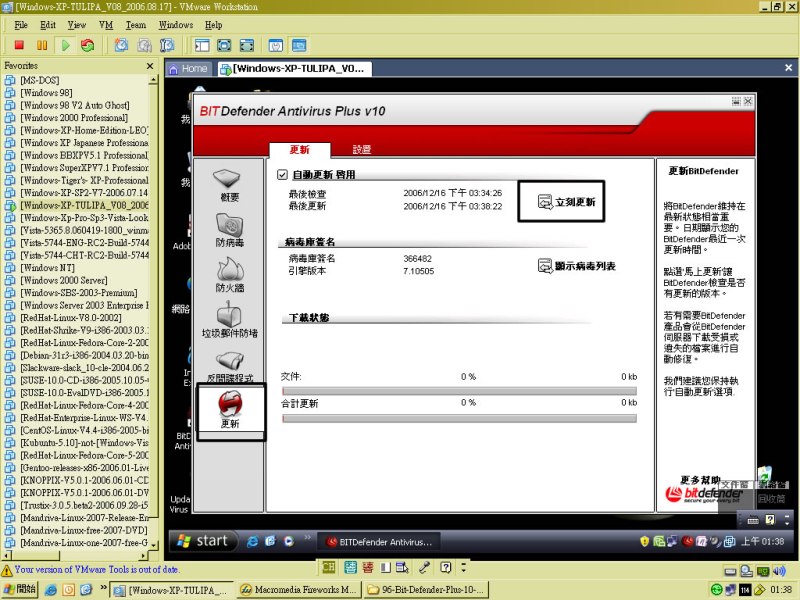
Task: Click the Console view toolbar icon
Action: click(299, 45)
